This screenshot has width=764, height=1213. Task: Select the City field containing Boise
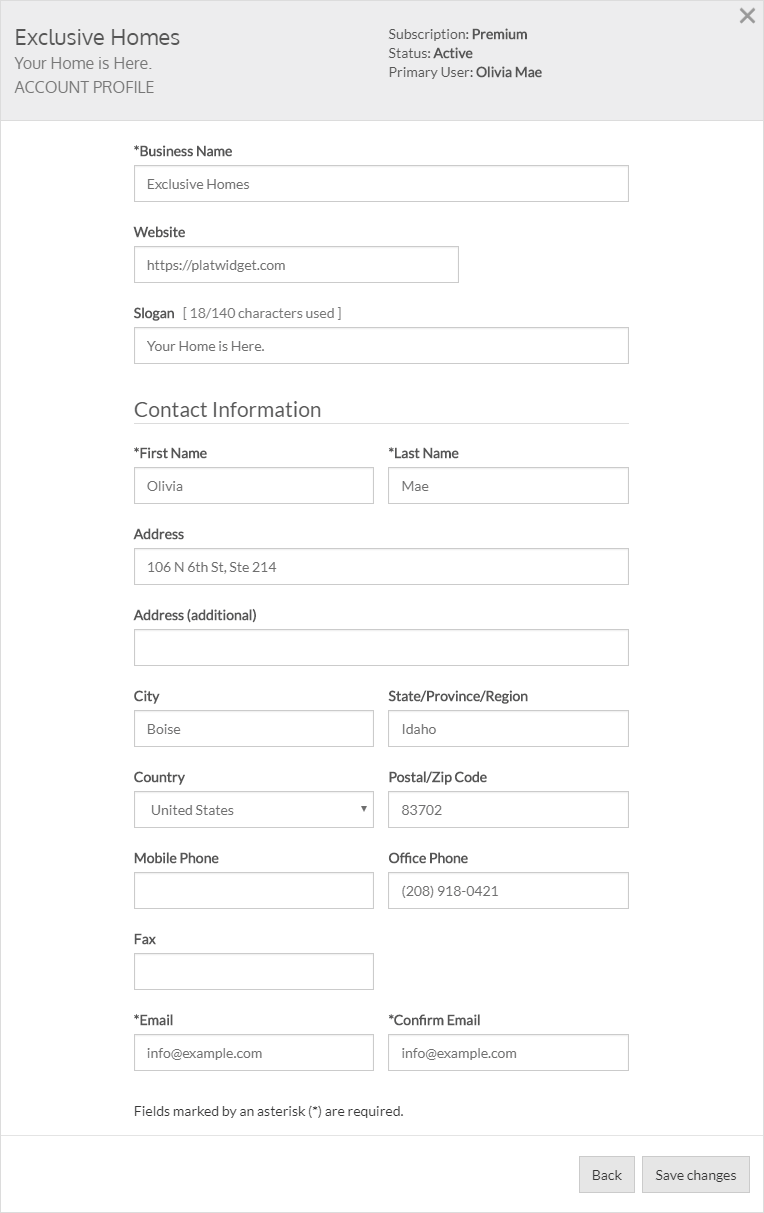pos(253,729)
